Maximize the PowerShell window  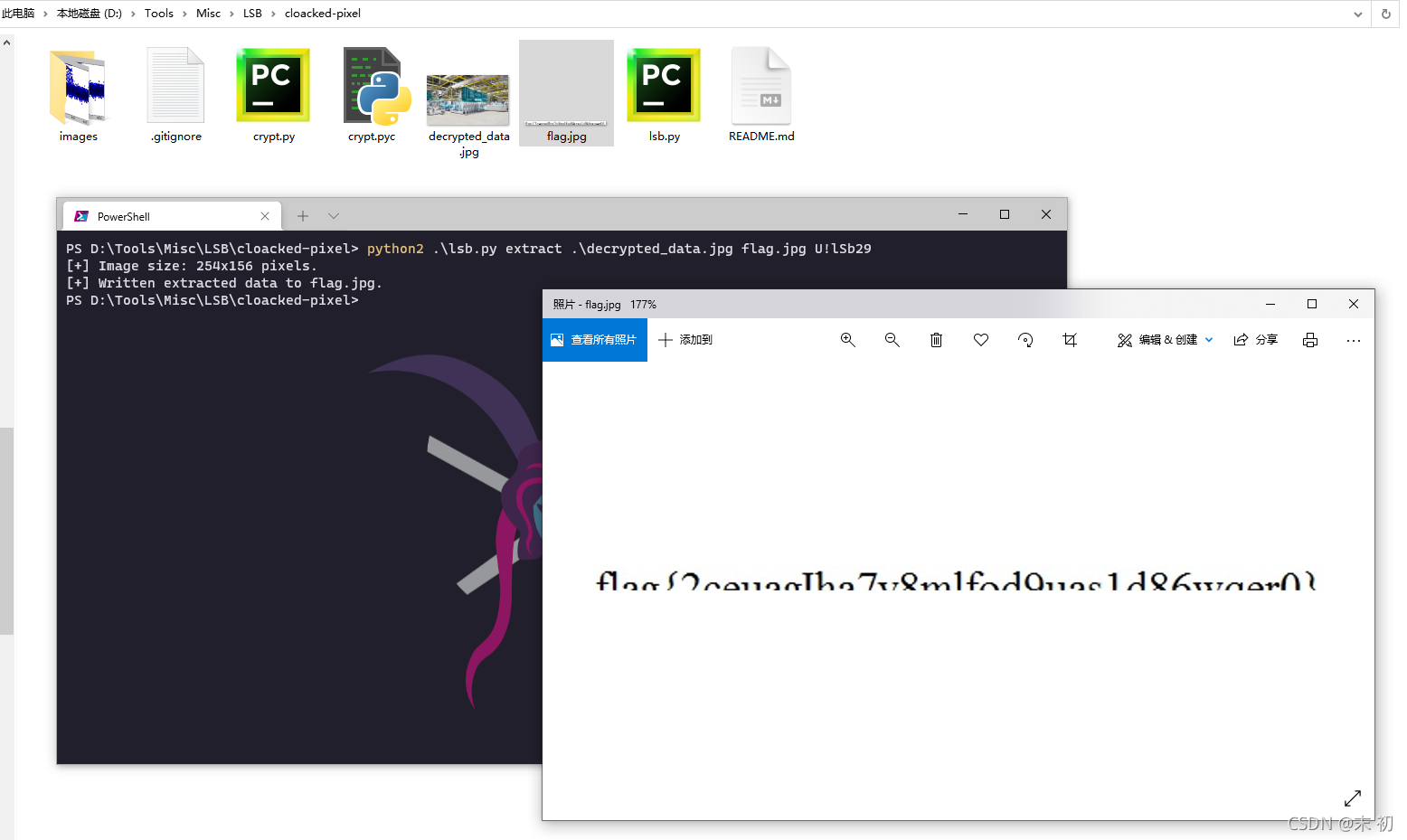(x=1004, y=214)
